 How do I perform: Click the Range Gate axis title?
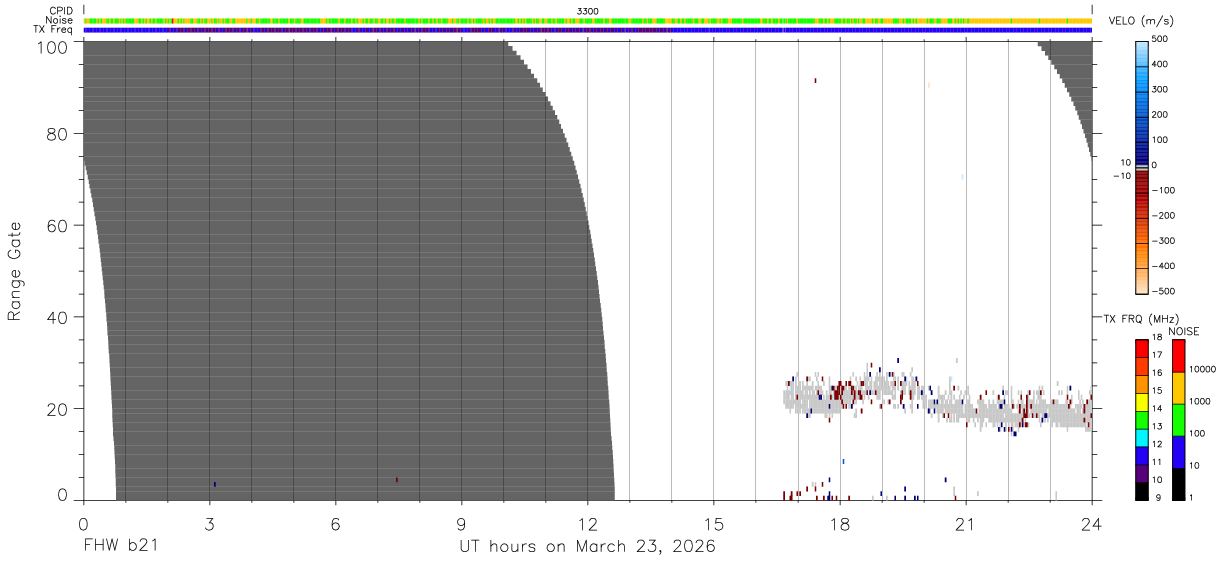pyautogui.click(x=15, y=271)
